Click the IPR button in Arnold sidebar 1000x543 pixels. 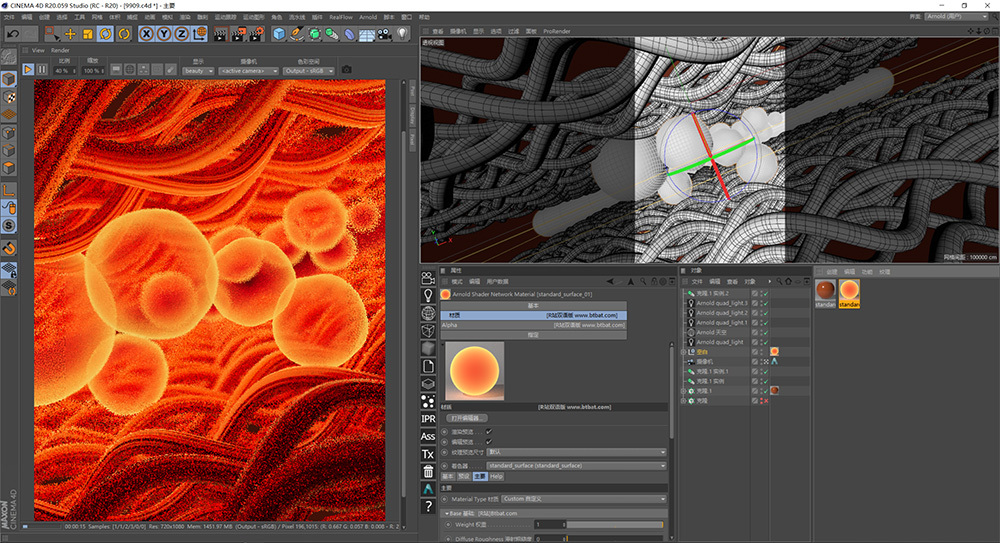click(428, 419)
